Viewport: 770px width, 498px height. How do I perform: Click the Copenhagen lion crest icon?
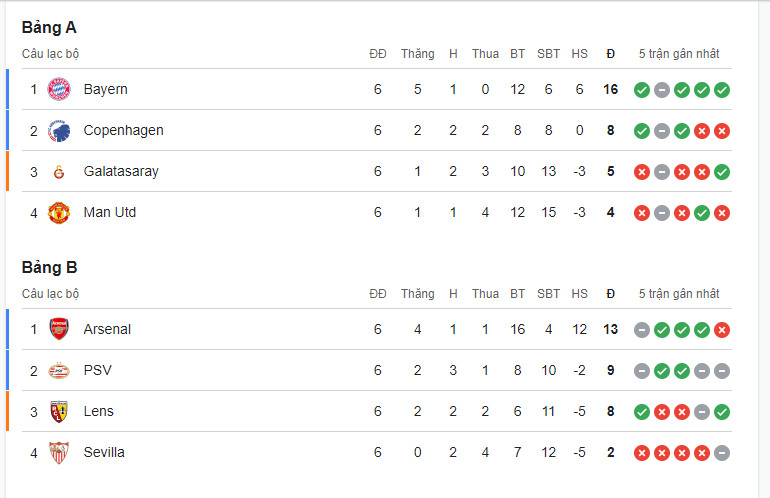59,131
